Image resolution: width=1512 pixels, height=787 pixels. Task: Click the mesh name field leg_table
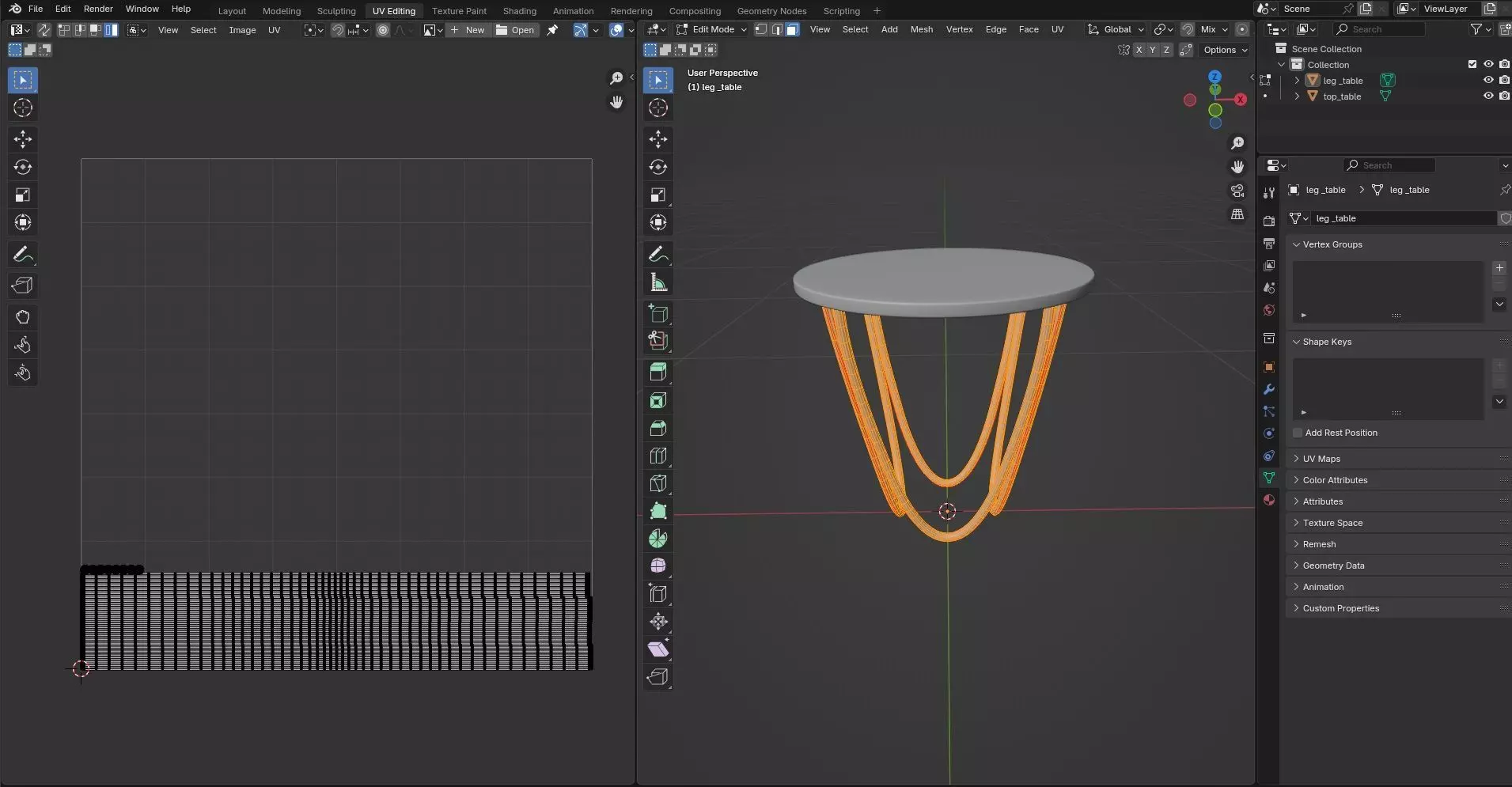coord(1404,218)
